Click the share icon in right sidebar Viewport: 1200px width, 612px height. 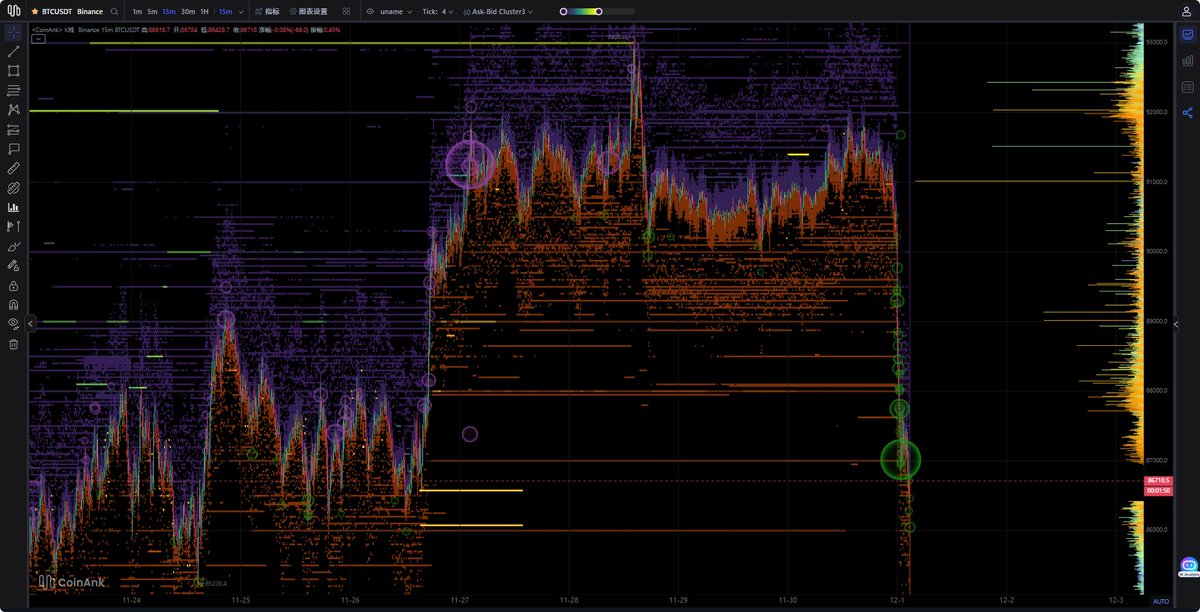point(1188,113)
